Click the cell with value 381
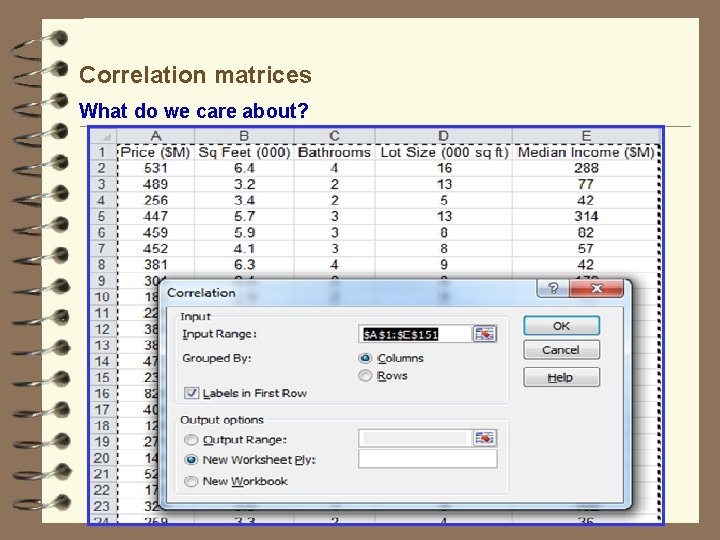This screenshot has width=720, height=540. 156,264
